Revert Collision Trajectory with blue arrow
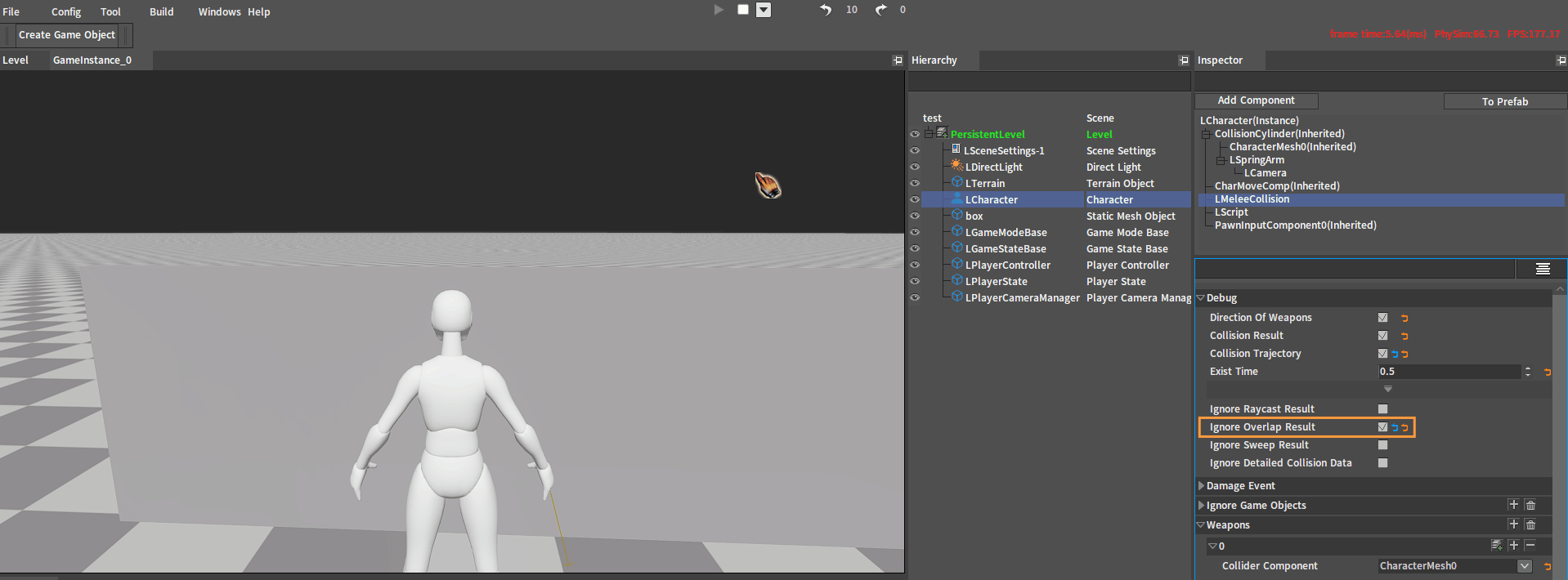This screenshot has height=580, width=1568. 1395,354
